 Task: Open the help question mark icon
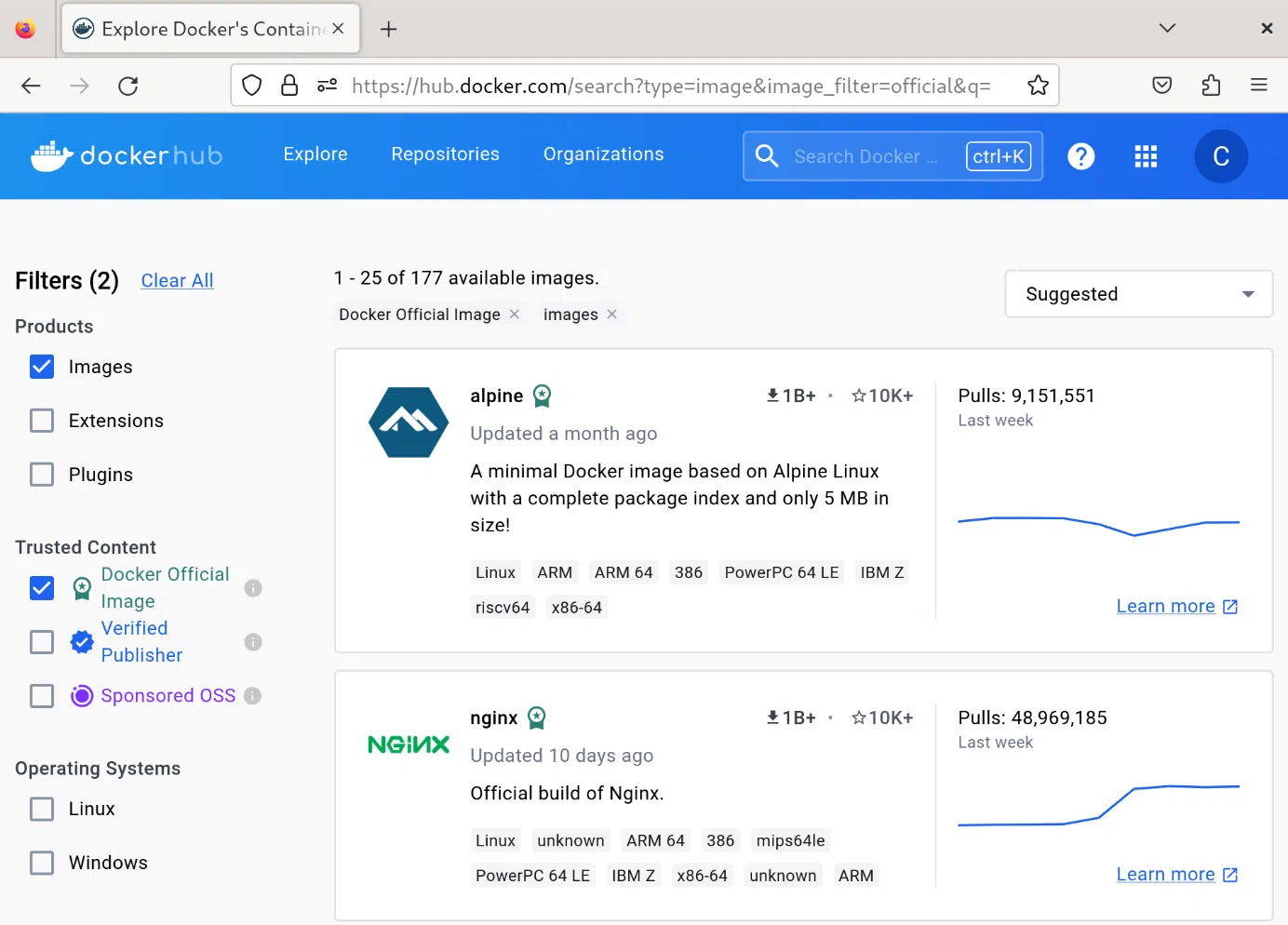click(x=1080, y=156)
